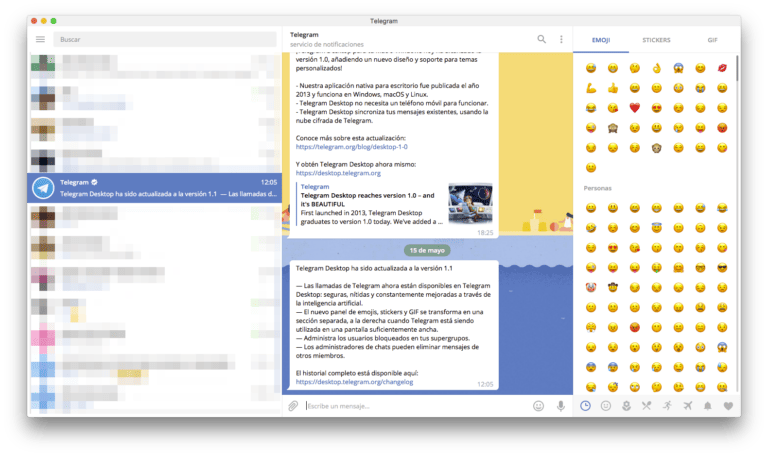The height and width of the screenshot is (456, 768).
Task: Toggle emoji panel via smiley next to message box
Action: tap(538, 406)
